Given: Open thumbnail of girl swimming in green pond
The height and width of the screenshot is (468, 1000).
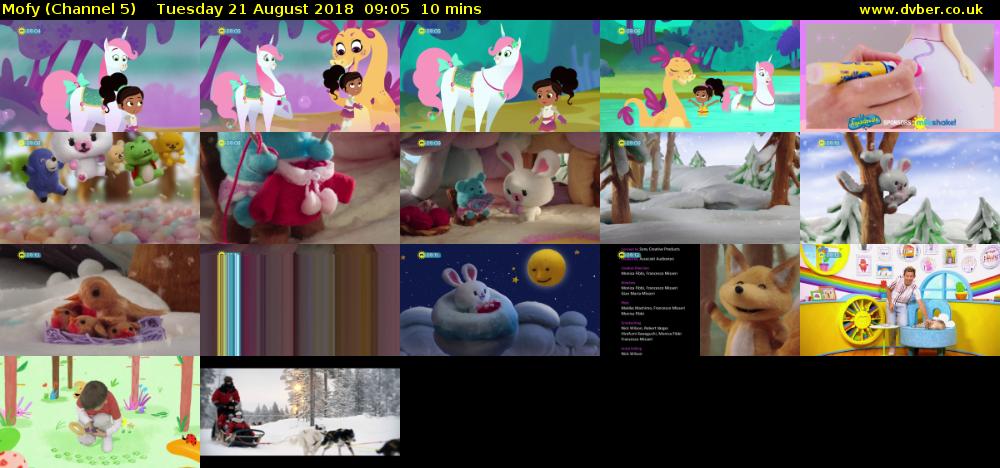Looking at the screenshot, I should click(700, 76).
